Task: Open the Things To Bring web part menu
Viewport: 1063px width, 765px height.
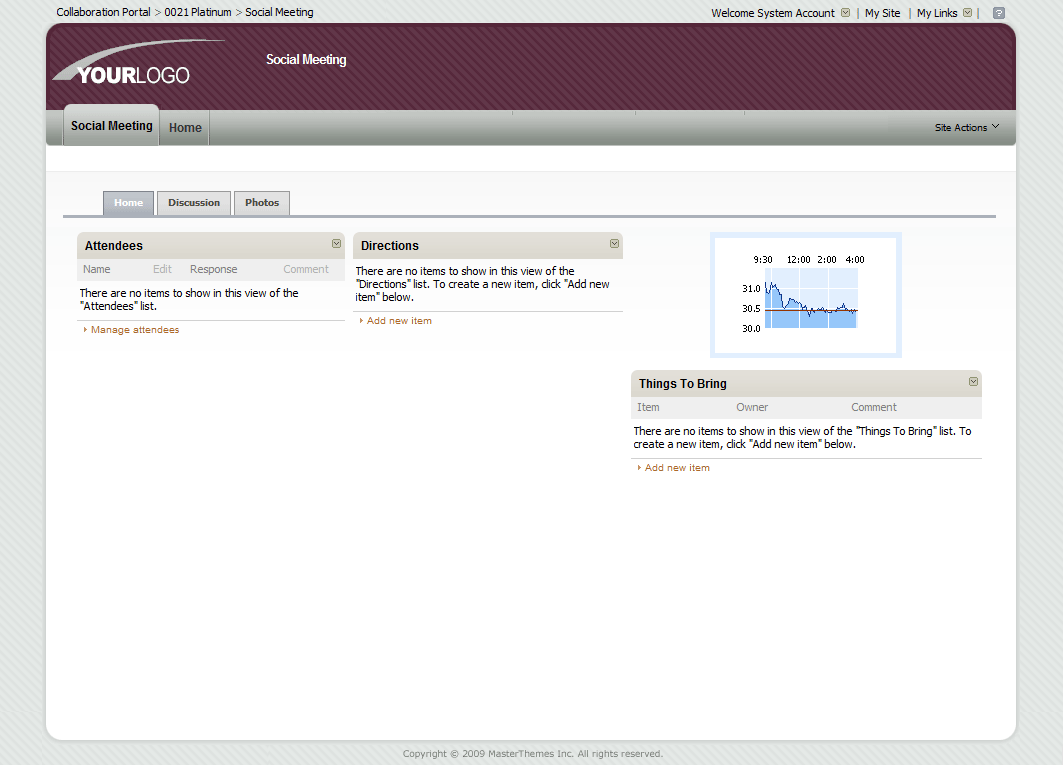Action: tap(974, 382)
